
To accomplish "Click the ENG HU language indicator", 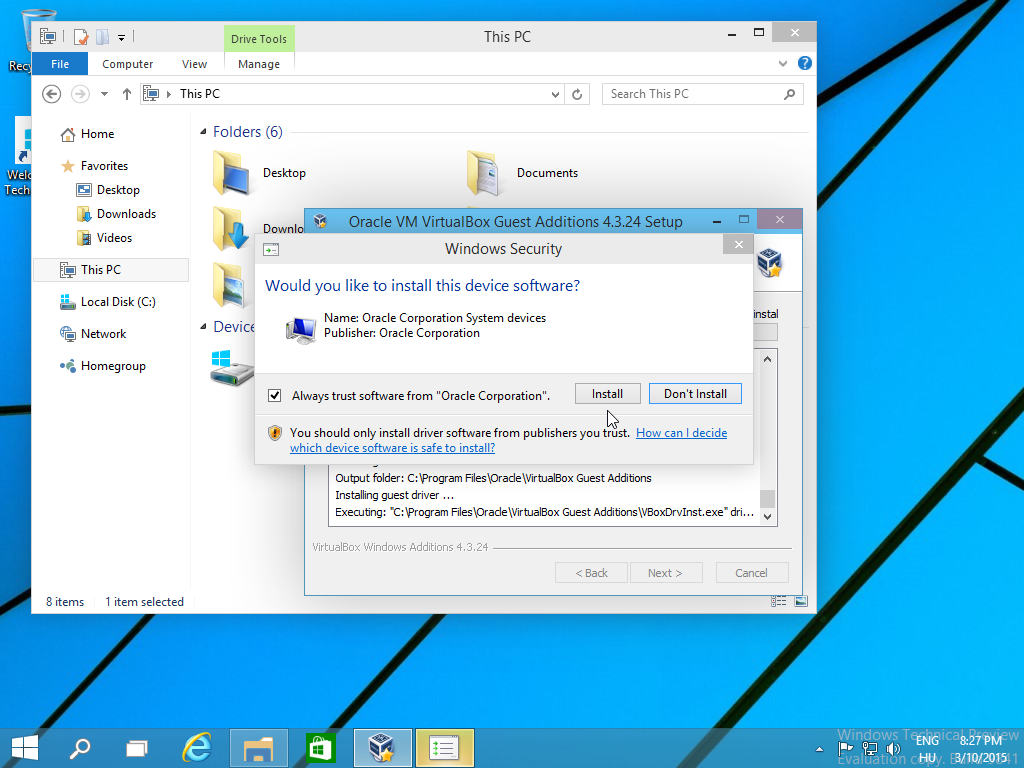I will (927, 749).
